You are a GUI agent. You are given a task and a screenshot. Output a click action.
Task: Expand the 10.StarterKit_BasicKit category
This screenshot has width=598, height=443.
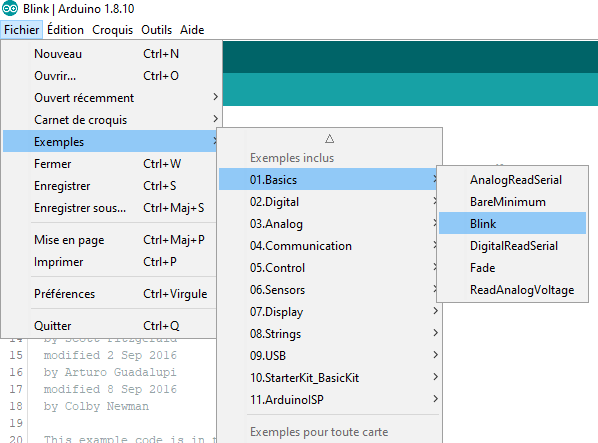[x=329, y=378]
